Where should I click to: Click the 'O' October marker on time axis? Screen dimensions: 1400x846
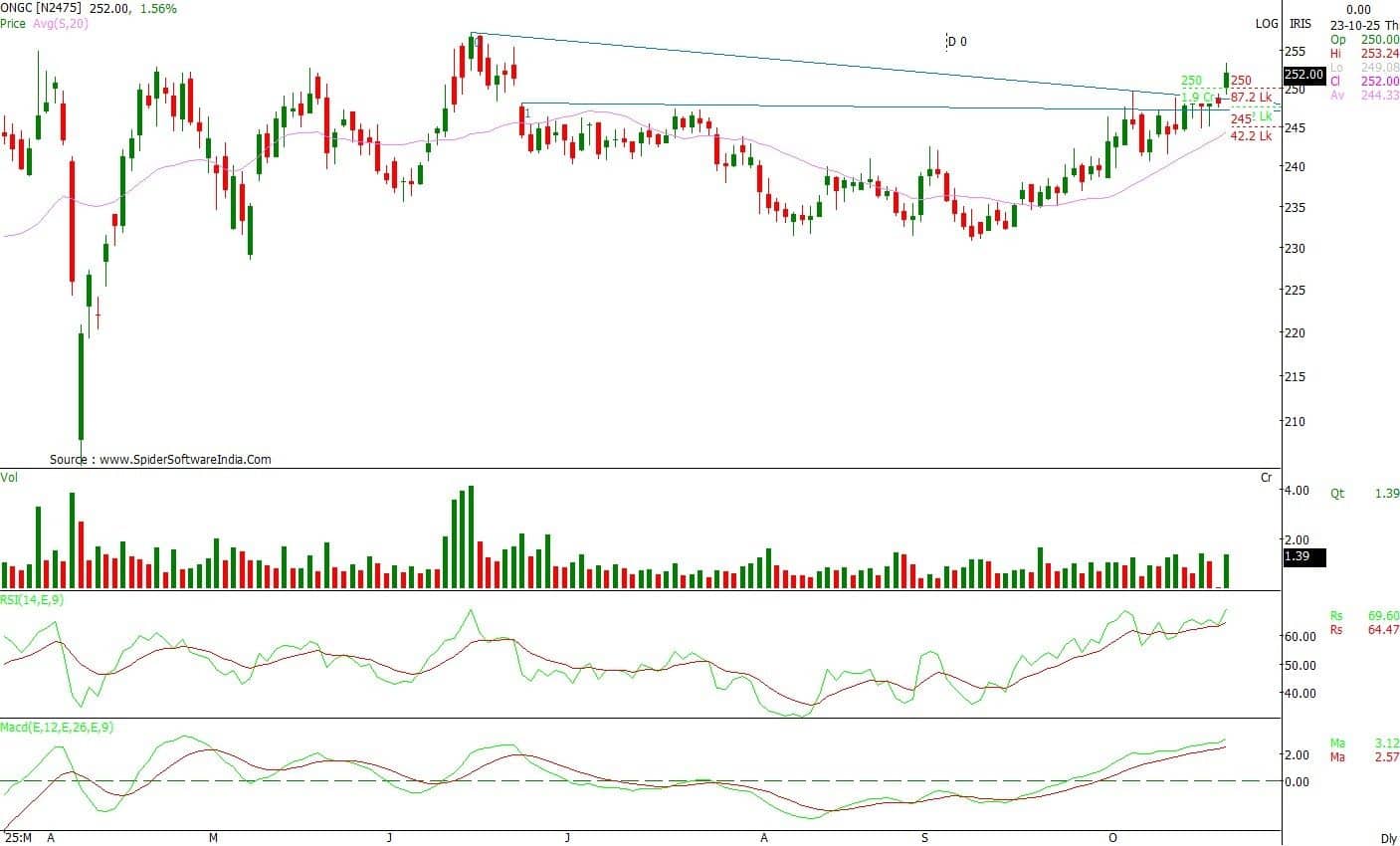click(x=1112, y=838)
